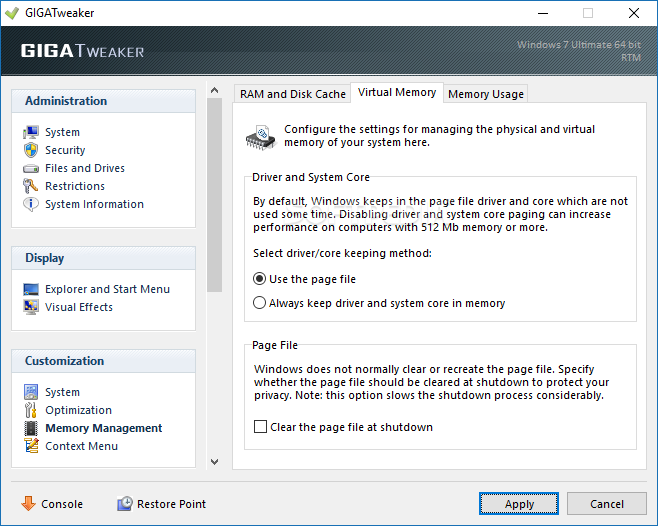Click the System Information bubble icon
Screen dimensions: 658x526
click(x=31, y=204)
